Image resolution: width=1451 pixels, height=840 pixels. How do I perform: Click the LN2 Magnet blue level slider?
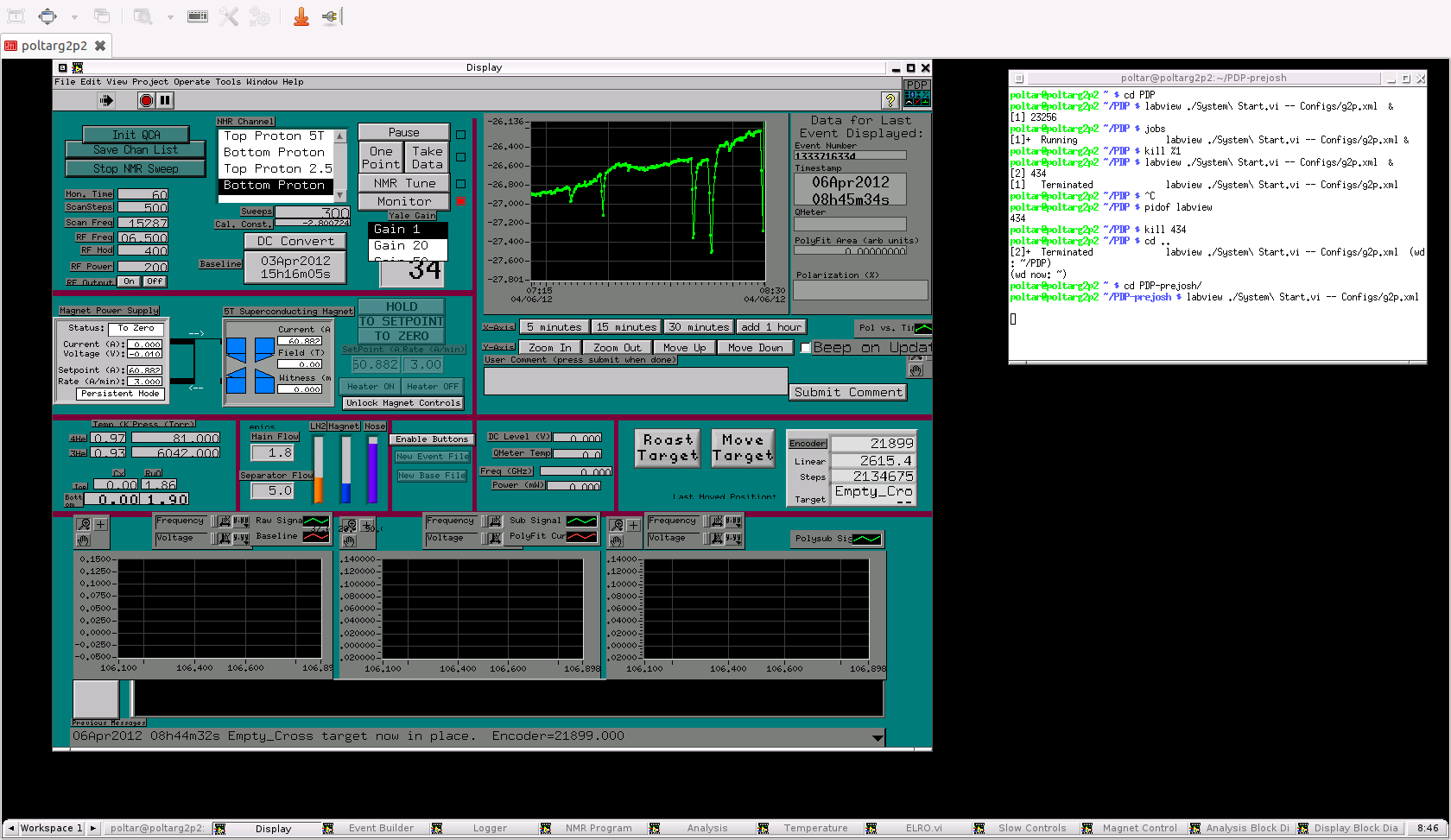click(345, 469)
